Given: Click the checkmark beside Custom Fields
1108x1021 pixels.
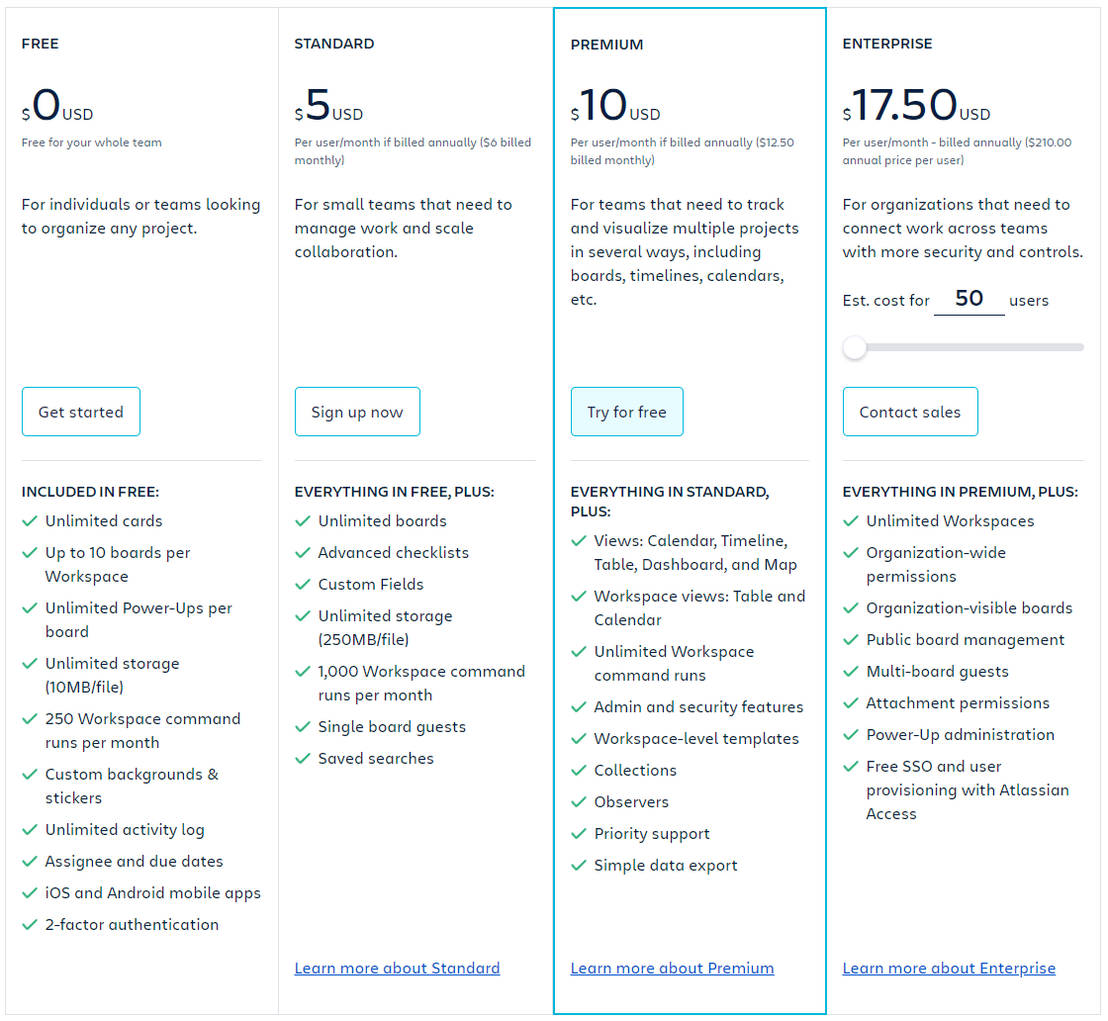Looking at the screenshot, I should pos(303,585).
